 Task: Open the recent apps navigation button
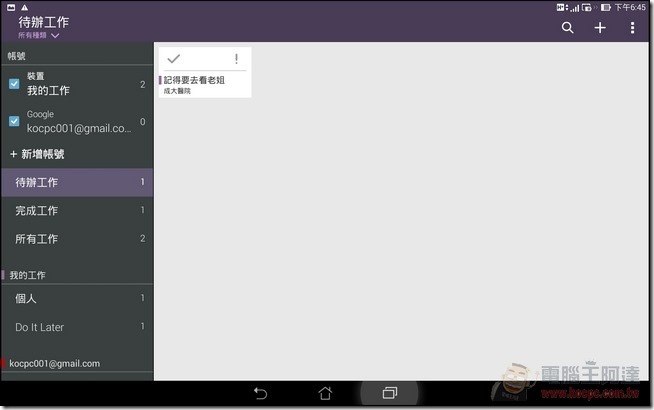click(x=390, y=393)
